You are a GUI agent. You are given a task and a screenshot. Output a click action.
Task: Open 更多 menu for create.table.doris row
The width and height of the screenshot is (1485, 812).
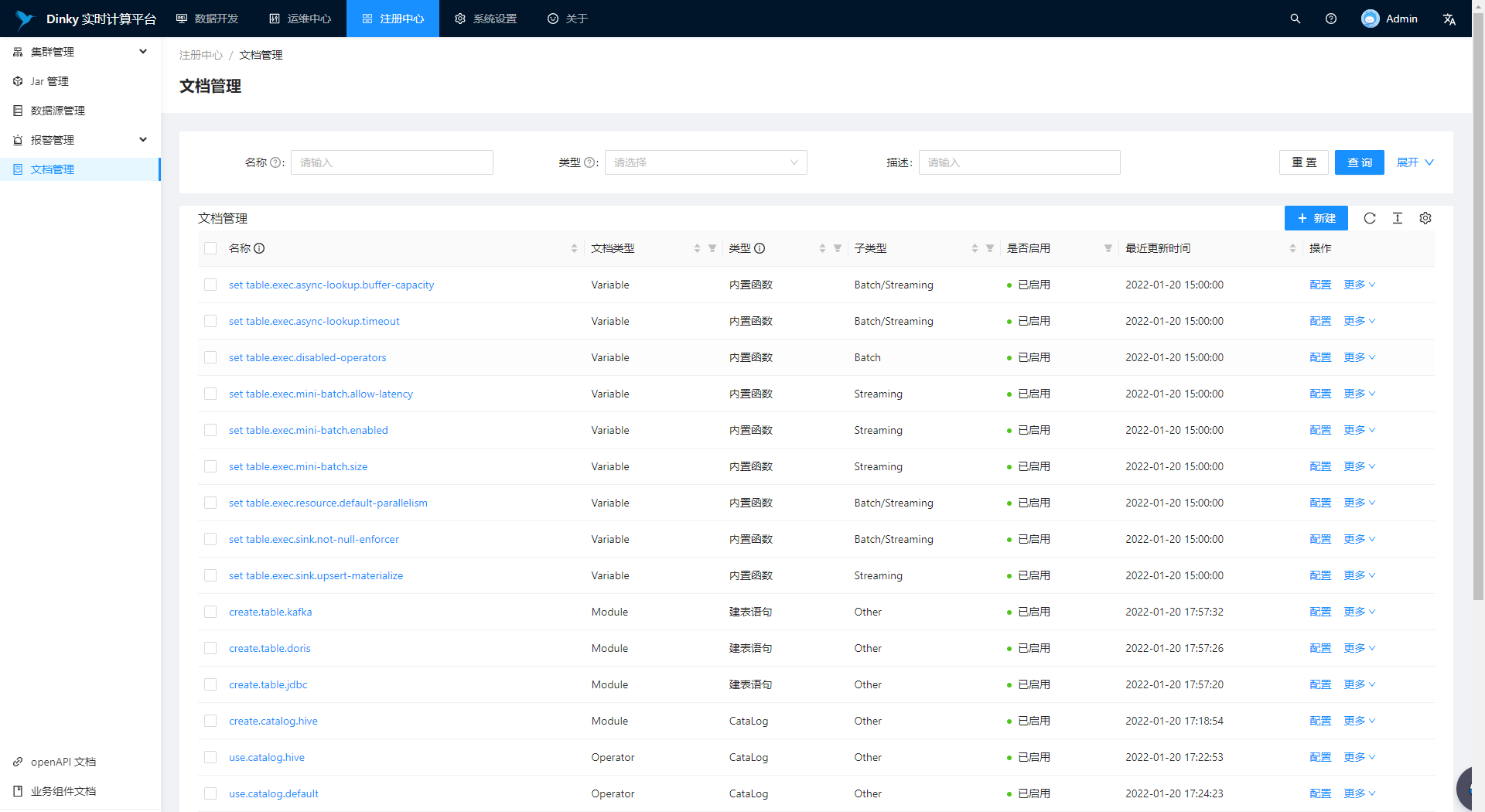1360,648
